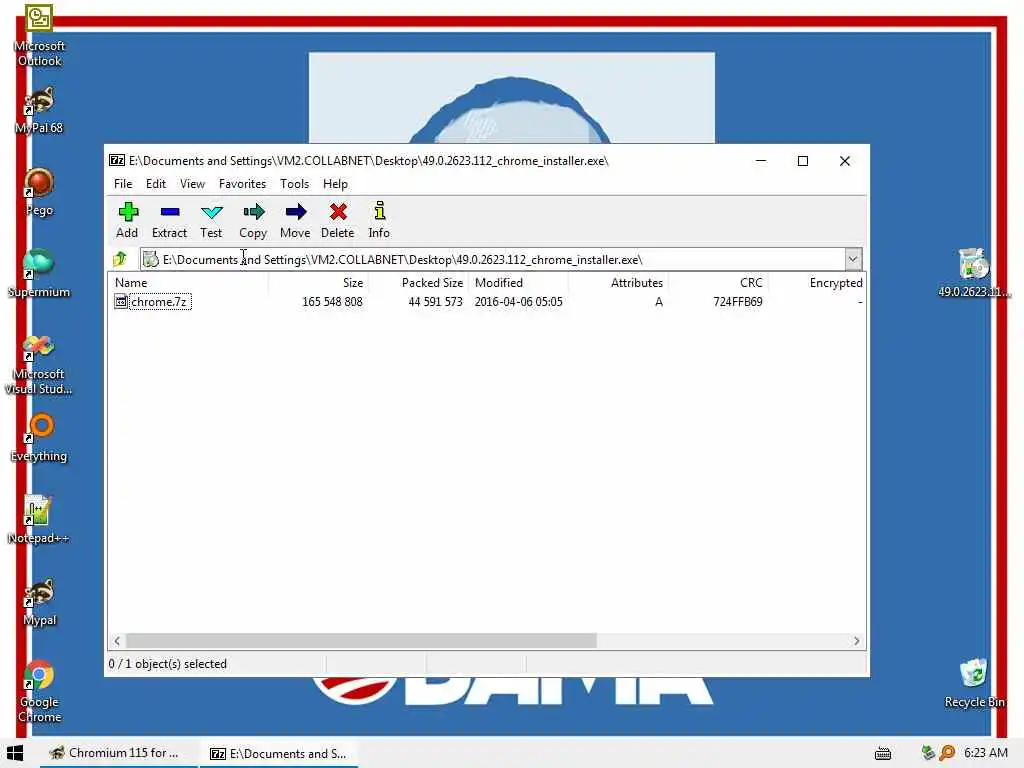The width and height of the screenshot is (1024, 768).
Task: Select the Pego desktop icon
Action: click(x=39, y=192)
